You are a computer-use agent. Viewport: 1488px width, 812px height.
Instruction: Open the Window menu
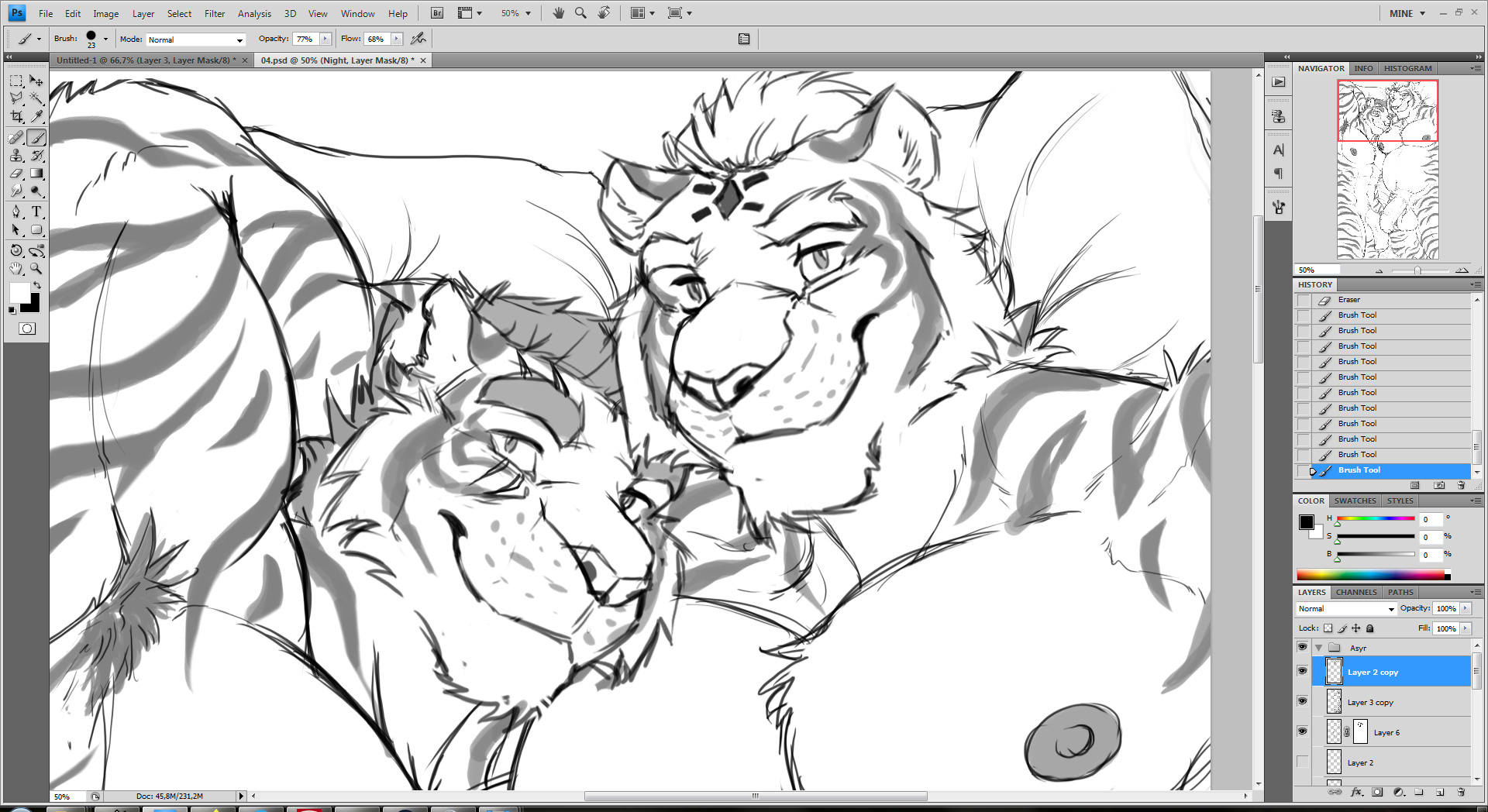pos(357,13)
